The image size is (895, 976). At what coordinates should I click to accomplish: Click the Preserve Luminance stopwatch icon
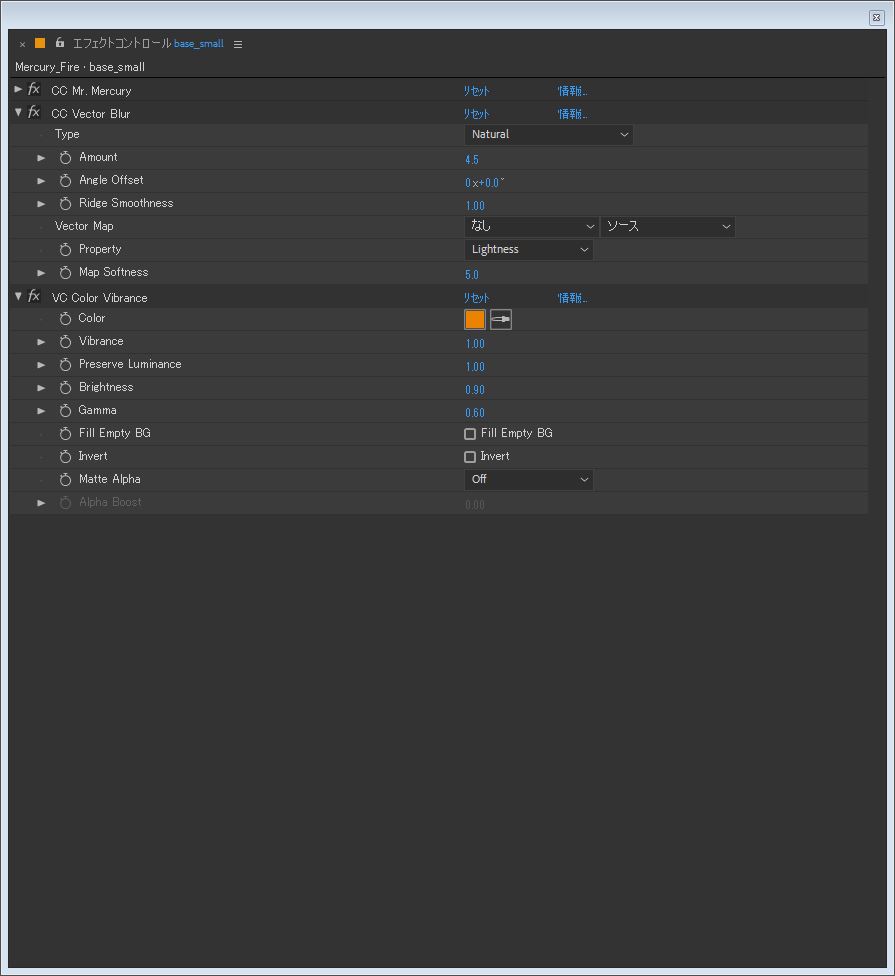pyautogui.click(x=65, y=365)
